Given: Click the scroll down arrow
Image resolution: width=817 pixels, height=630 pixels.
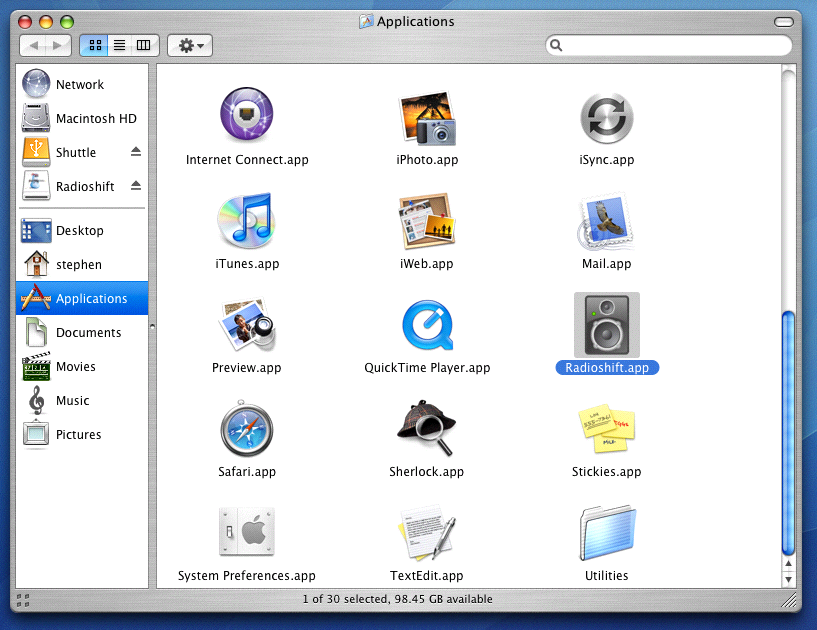Looking at the screenshot, I should [x=788, y=579].
